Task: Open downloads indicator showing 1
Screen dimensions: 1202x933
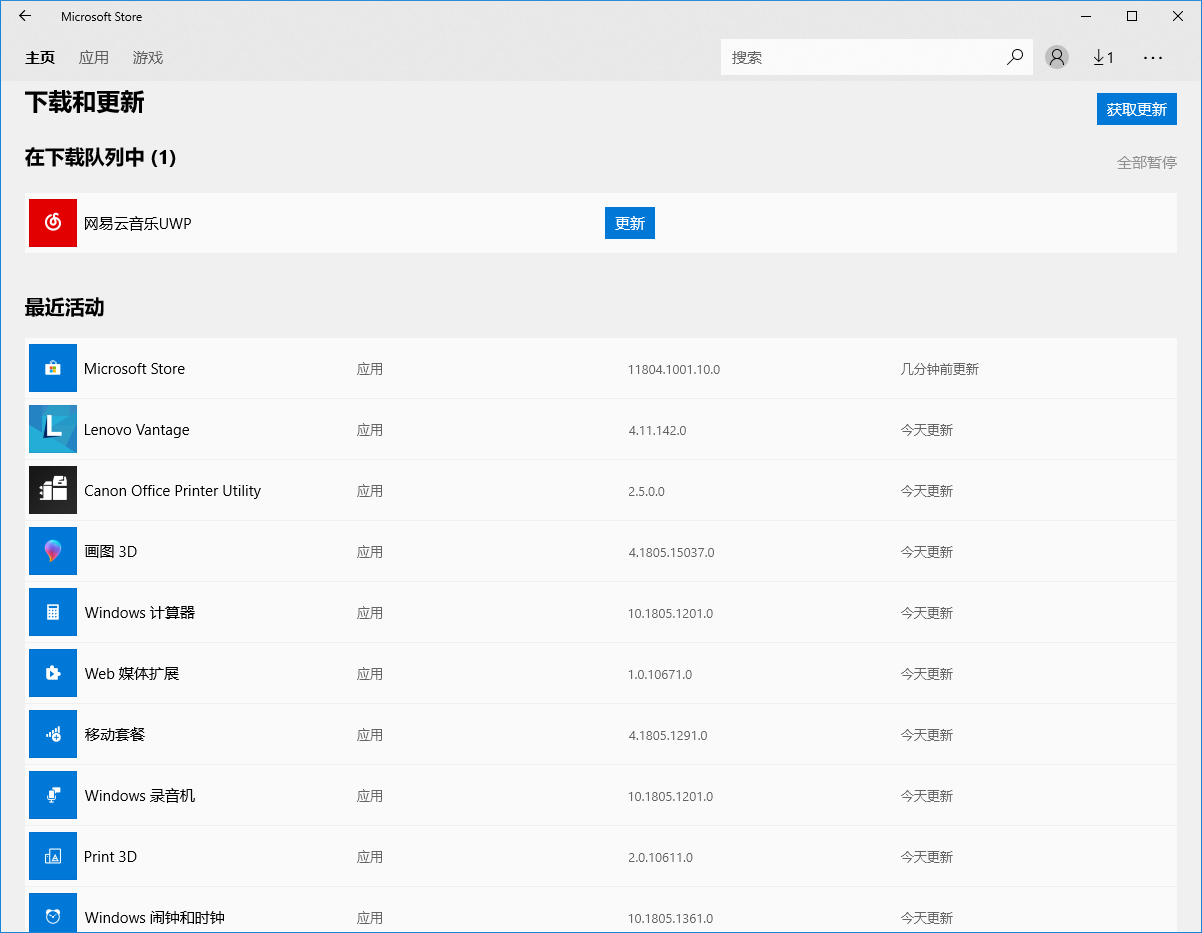Action: (1103, 57)
